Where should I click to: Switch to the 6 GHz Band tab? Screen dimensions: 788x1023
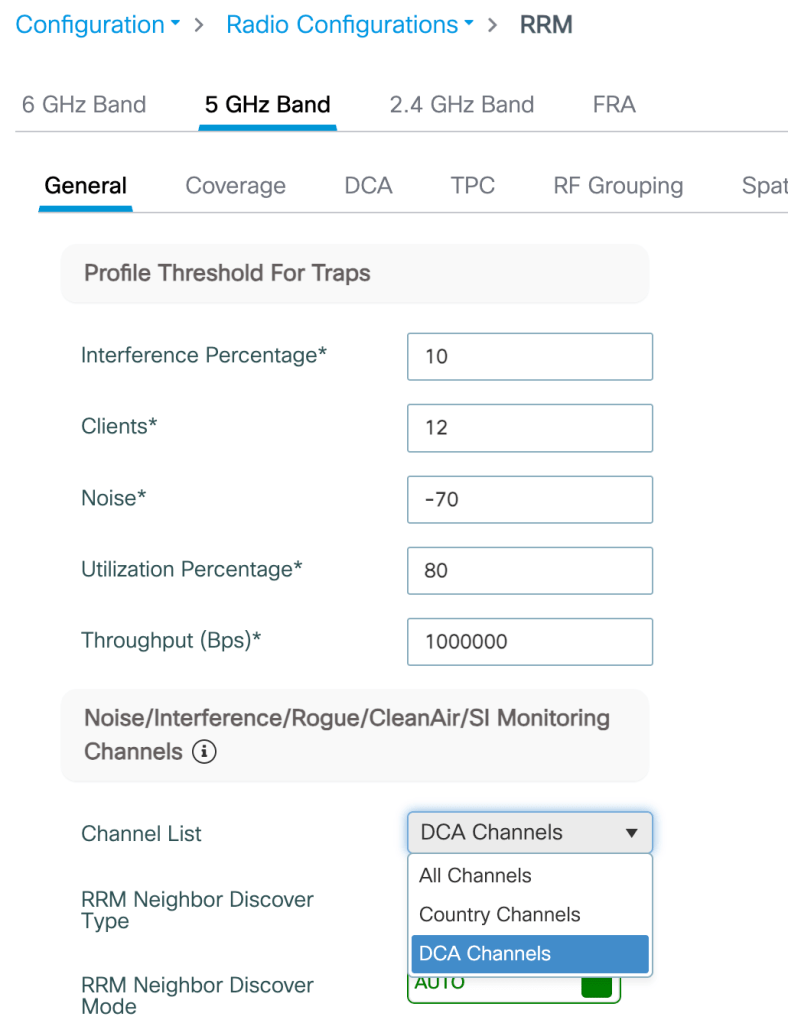click(x=84, y=105)
